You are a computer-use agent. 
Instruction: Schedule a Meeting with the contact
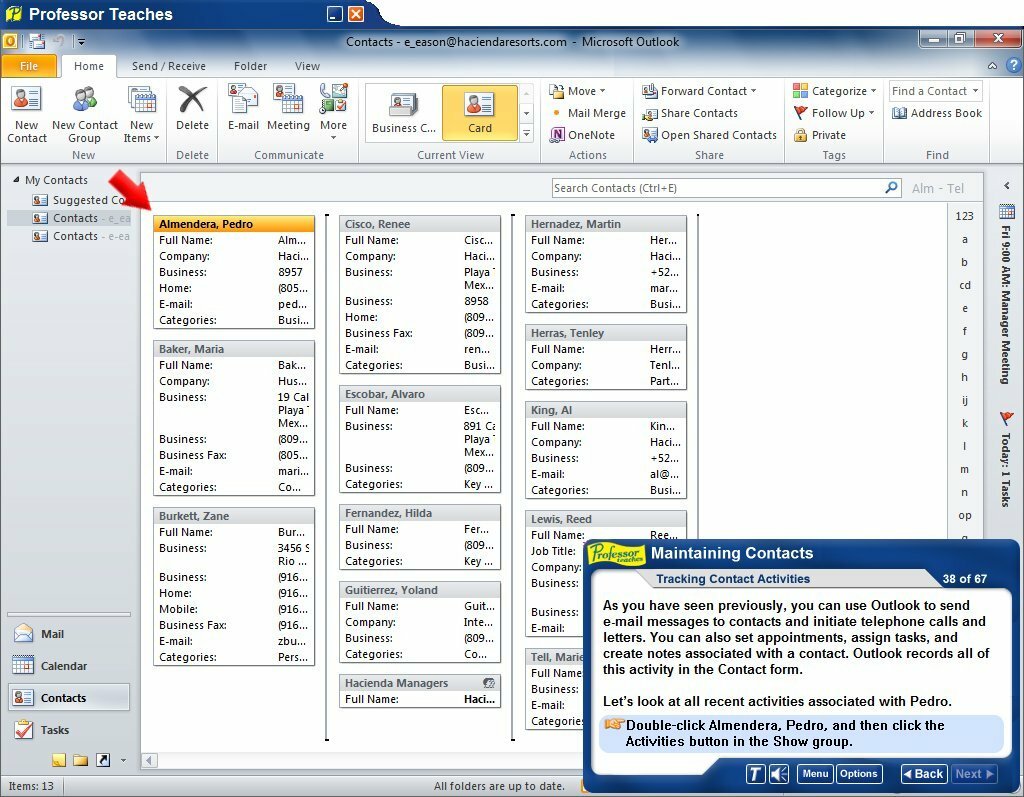288,108
